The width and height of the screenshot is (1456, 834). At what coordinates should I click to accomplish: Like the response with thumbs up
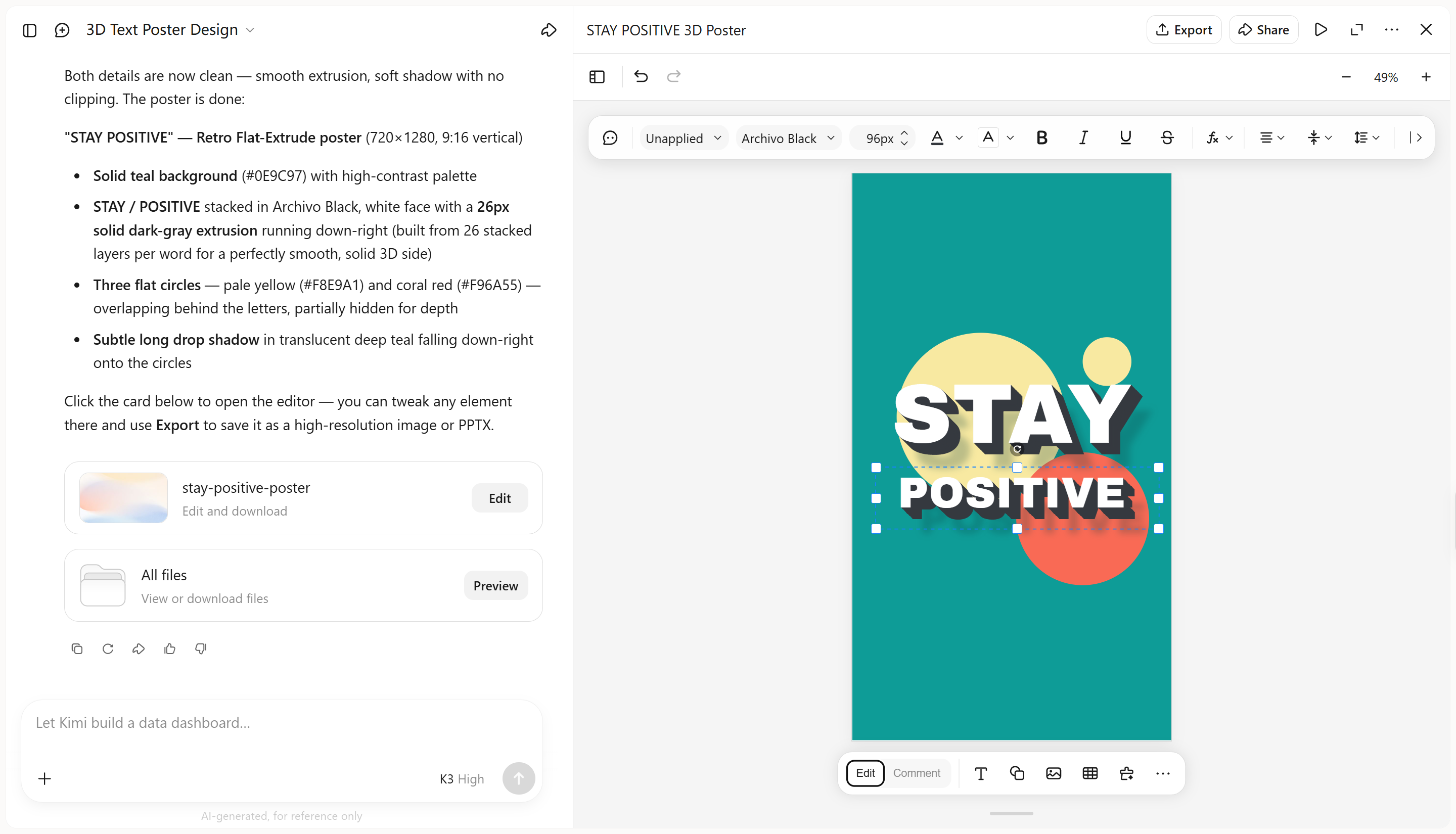point(169,648)
